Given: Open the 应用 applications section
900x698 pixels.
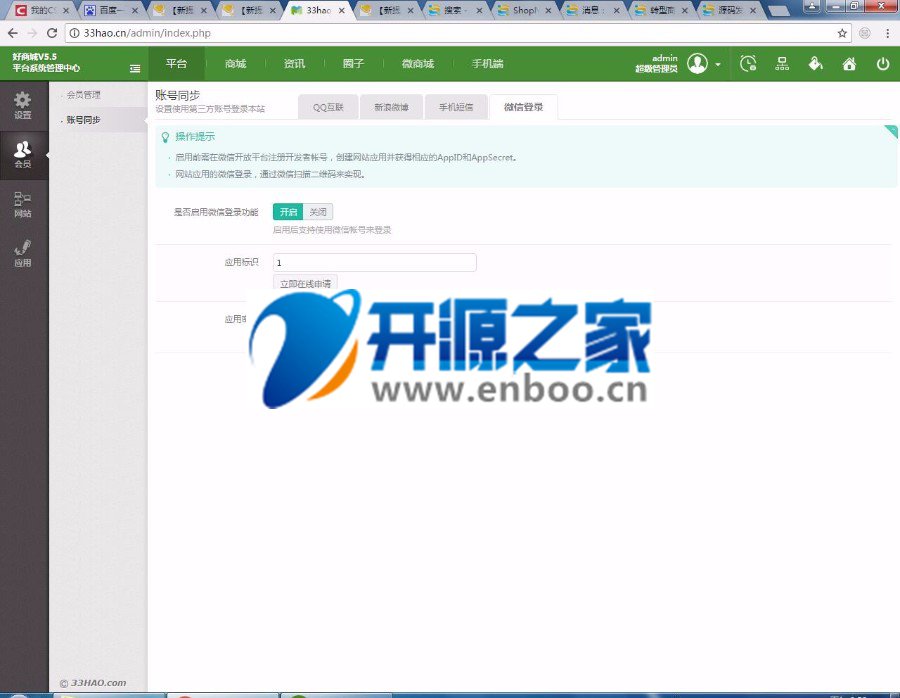Looking at the screenshot, I should pyautogui.click(x=23, y=254).
